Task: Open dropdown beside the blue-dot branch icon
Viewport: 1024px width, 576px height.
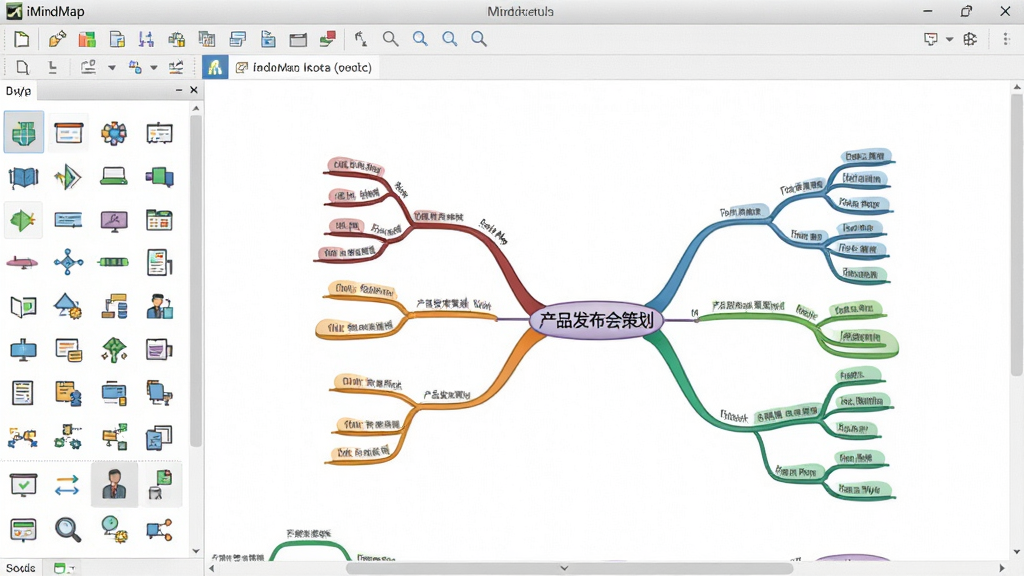Action: click(x=154, y=67)
